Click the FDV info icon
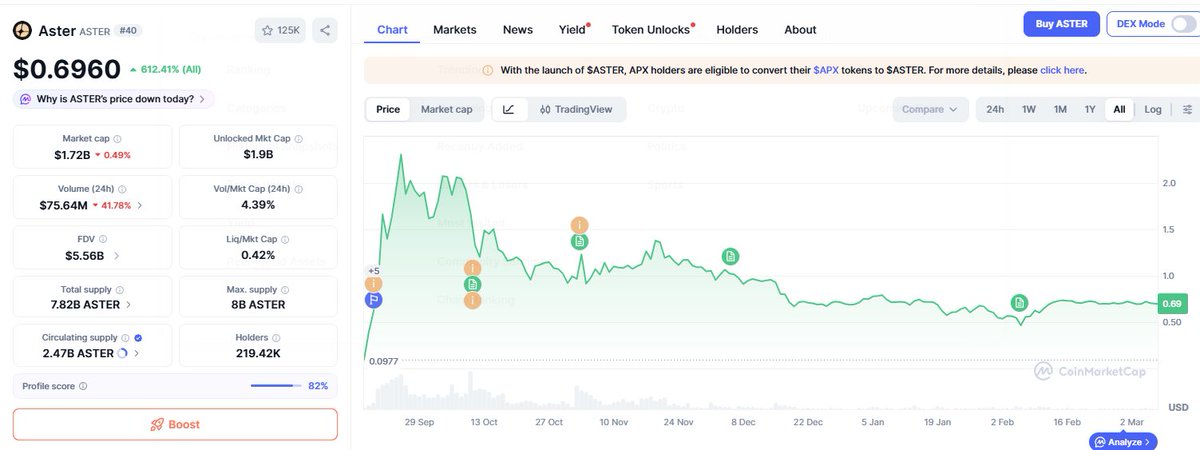This screenshot has width=1200, height=450. pyautogui.click(x=104, y=239)
